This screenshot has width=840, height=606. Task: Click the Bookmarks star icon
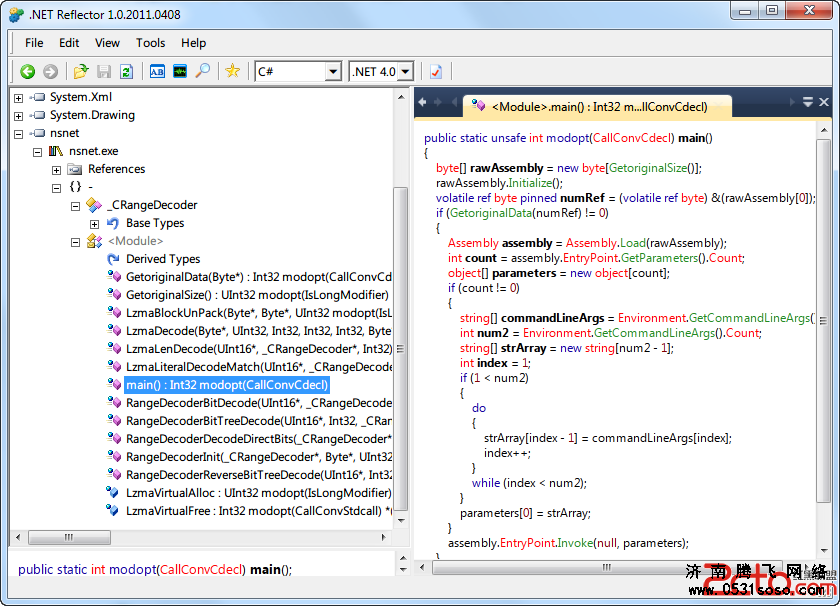click(232, 71)
